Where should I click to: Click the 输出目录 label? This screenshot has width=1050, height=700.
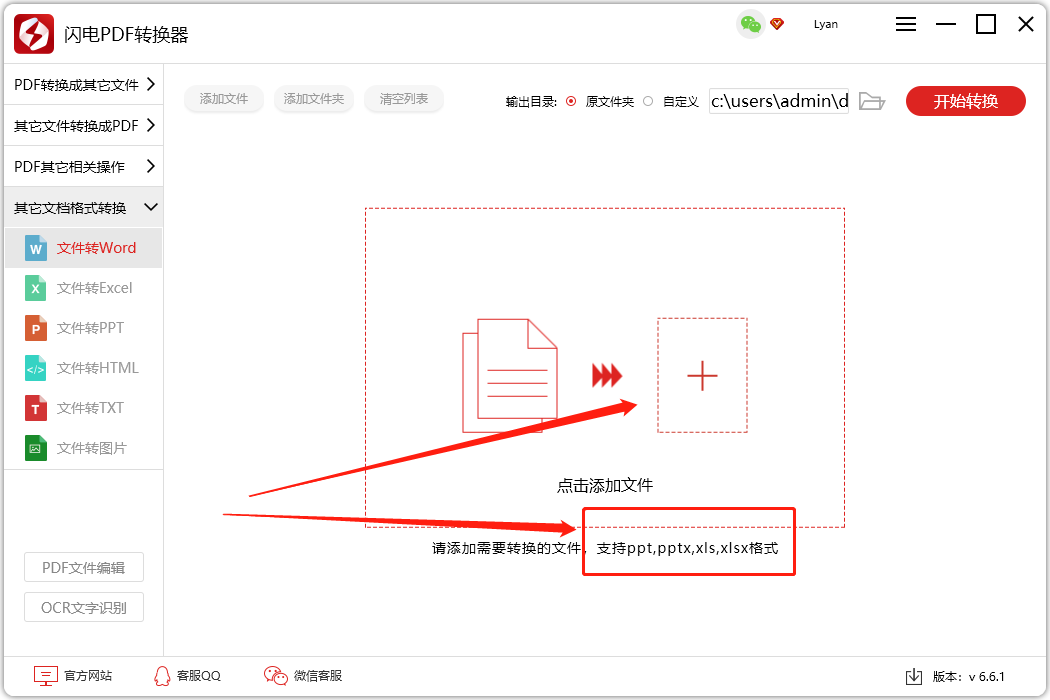(531, 102)
